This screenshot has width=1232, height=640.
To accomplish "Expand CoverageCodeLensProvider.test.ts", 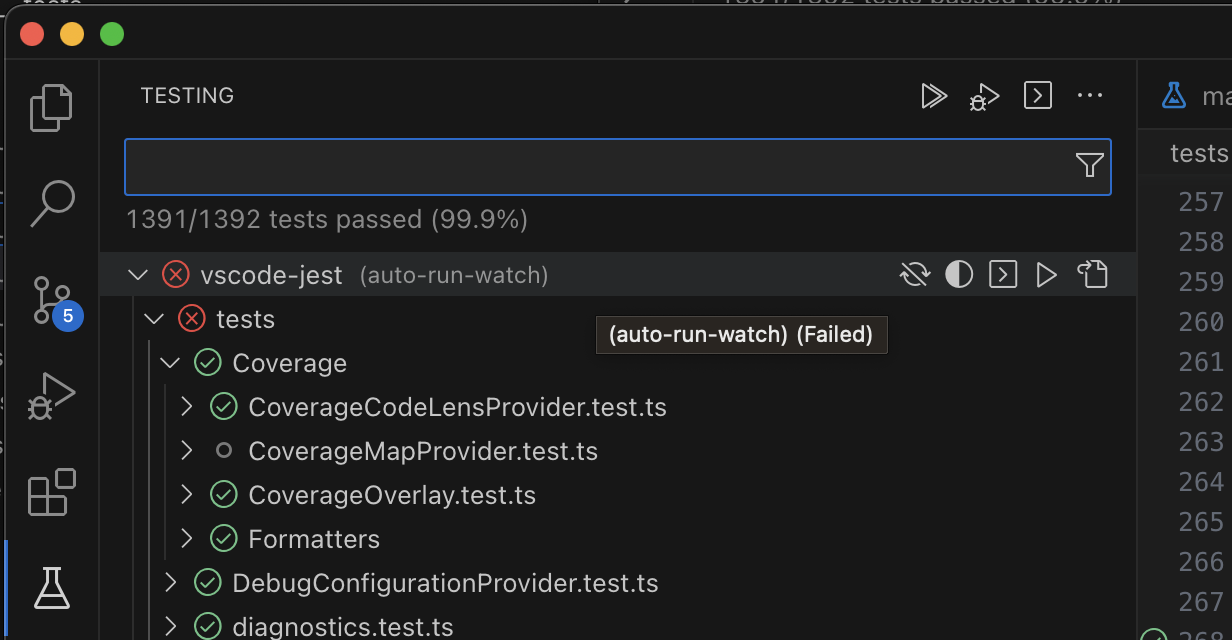I will pyautogui.click(x=184, y=406).
